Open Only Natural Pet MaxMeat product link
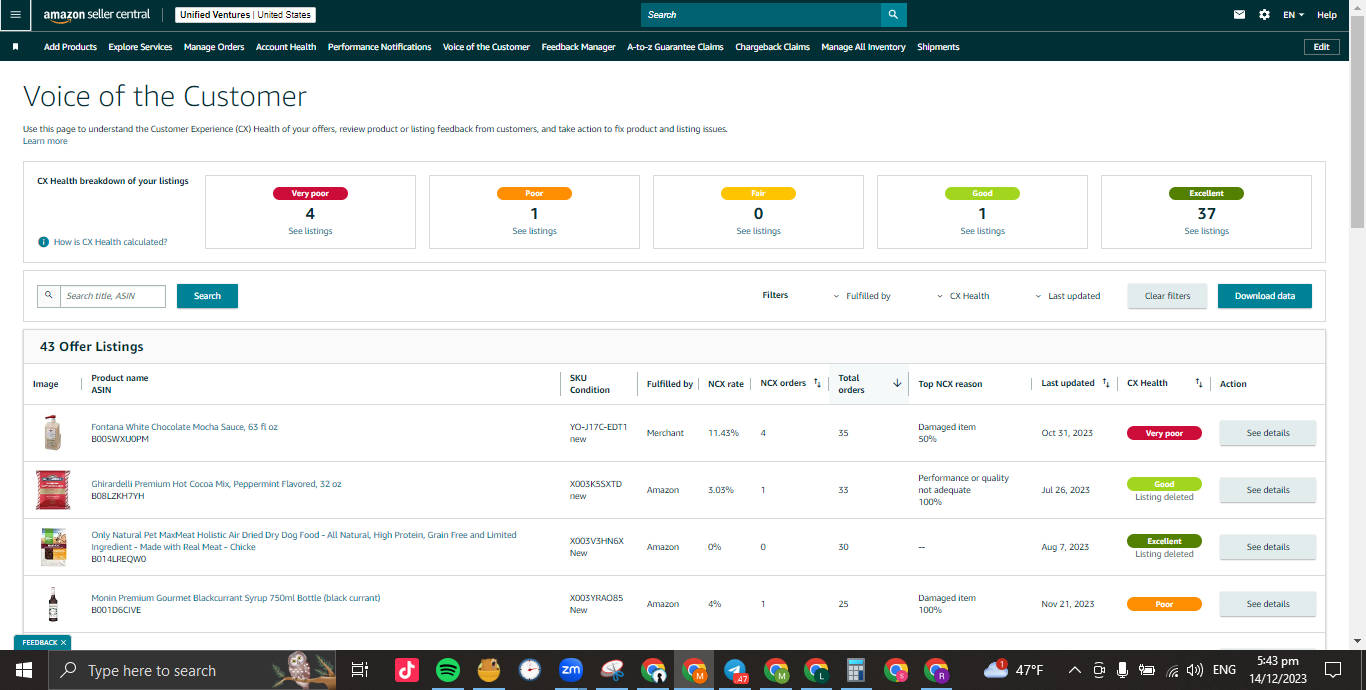Viewport: 1366px width, 690px height. (x=304, y=541)
